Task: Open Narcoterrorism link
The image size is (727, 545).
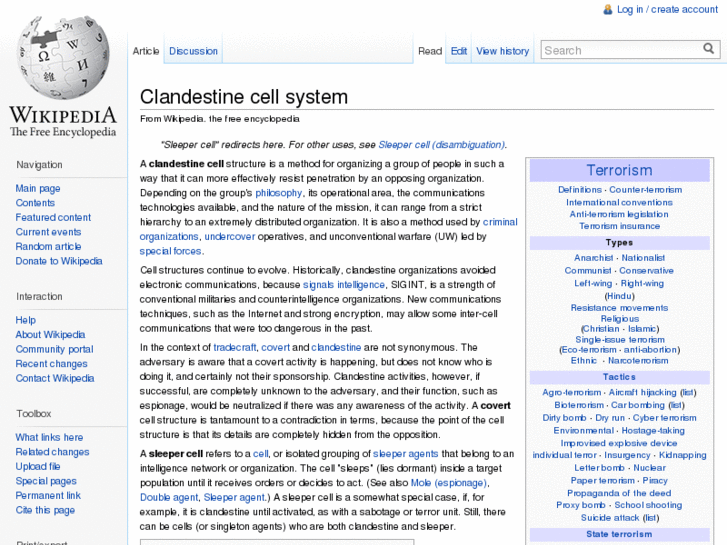Action: click(638, 360)
